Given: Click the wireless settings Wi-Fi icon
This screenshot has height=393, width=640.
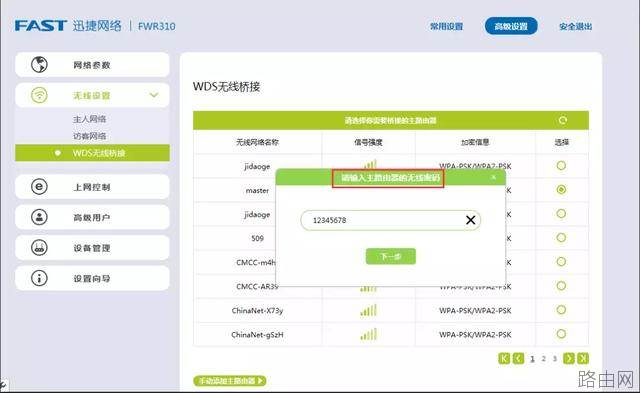Looking at the screenshot, I should (x=39, y=95).
